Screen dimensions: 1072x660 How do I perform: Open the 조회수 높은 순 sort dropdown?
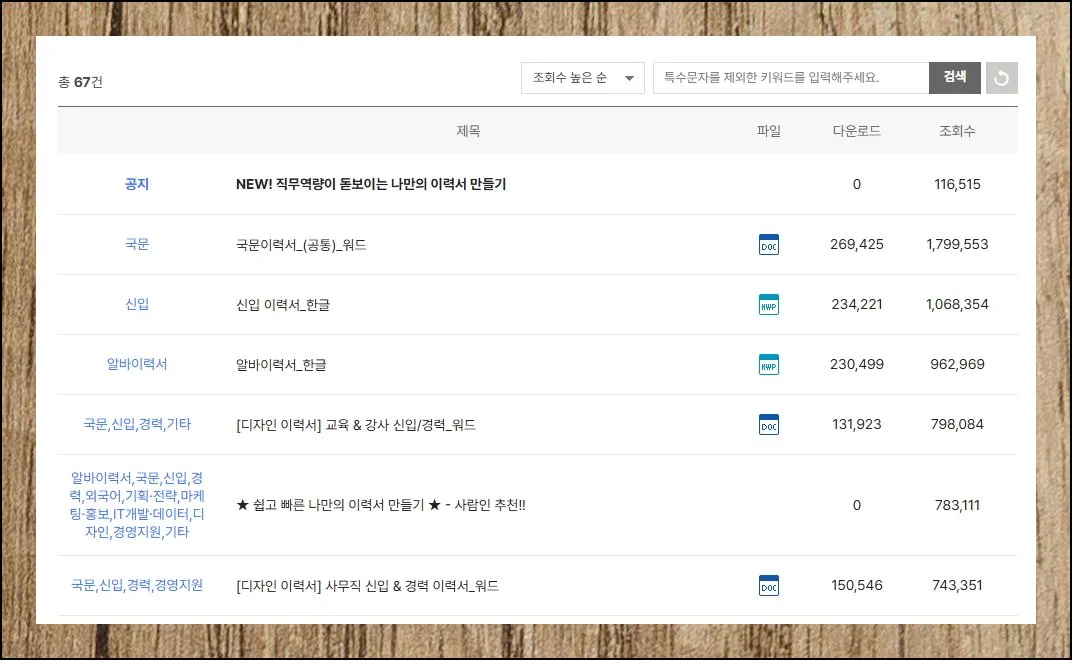582,78
